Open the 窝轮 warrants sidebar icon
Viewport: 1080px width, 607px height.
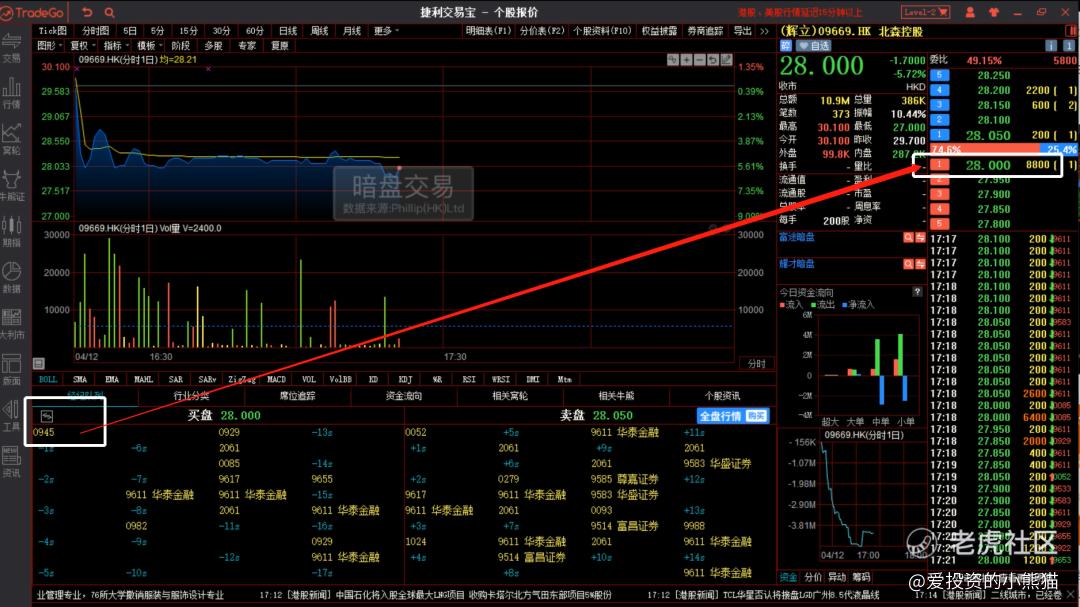(x=12, y=138)
